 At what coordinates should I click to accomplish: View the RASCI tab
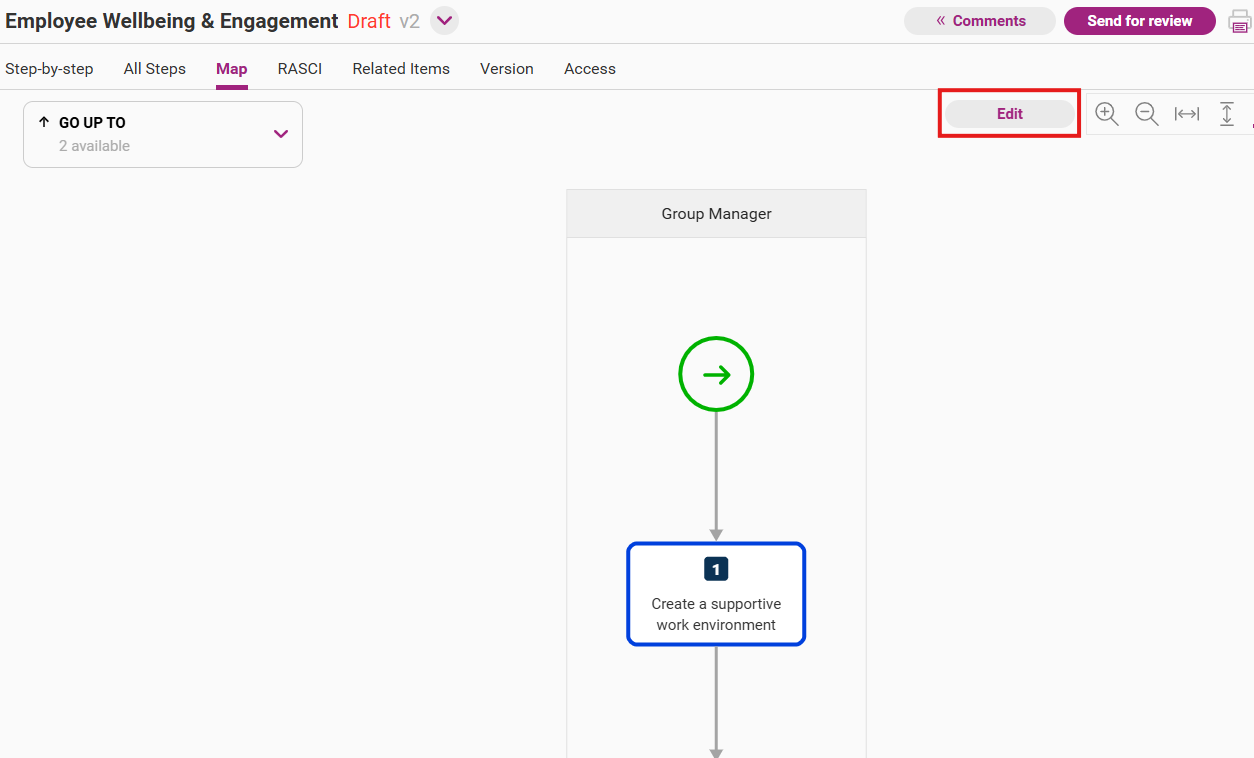(x=300, y=69)
